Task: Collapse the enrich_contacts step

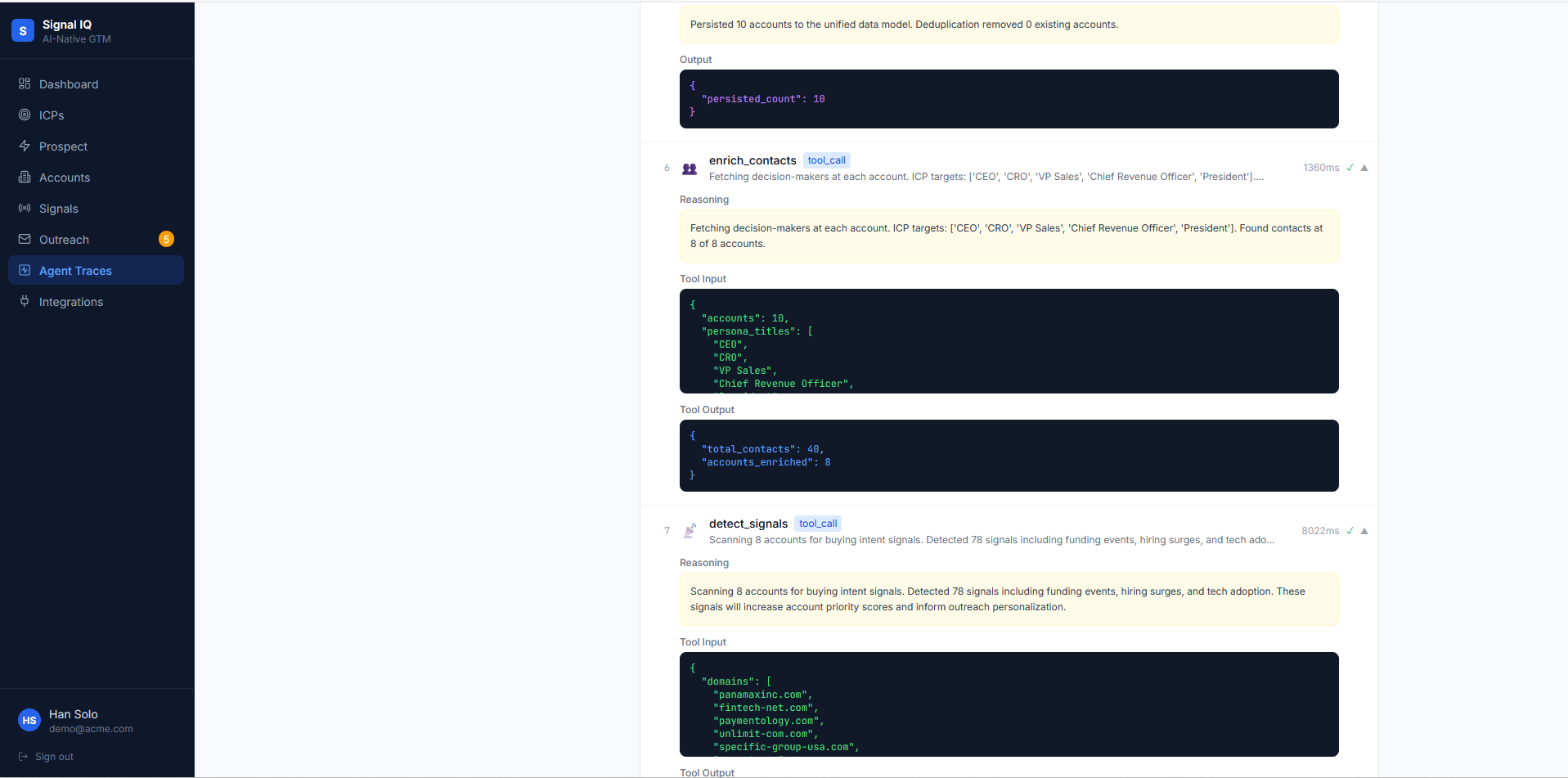Action: pyautogui.click(x=1364, y=168)
